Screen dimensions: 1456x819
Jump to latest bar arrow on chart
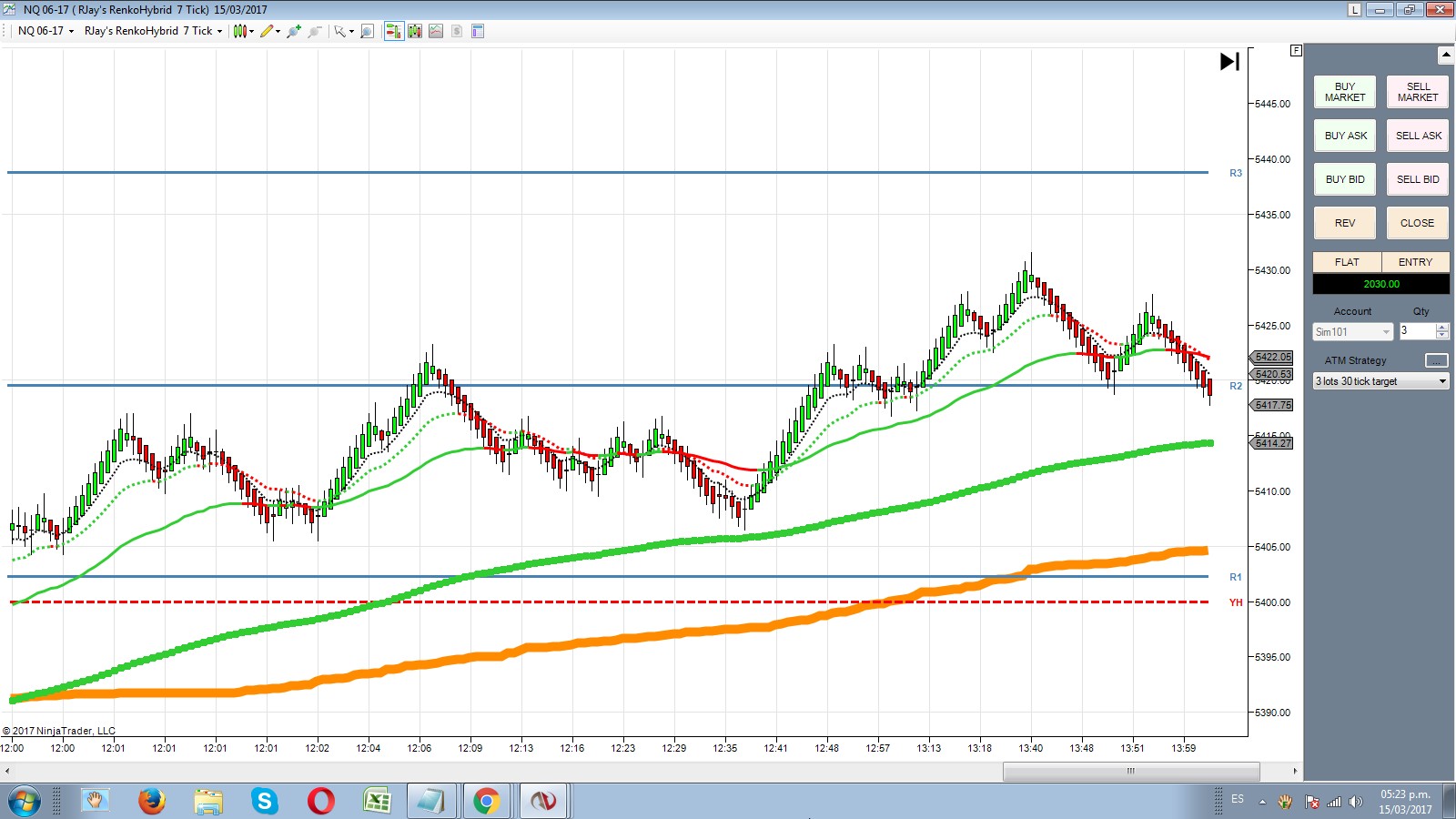point(1229,62)
